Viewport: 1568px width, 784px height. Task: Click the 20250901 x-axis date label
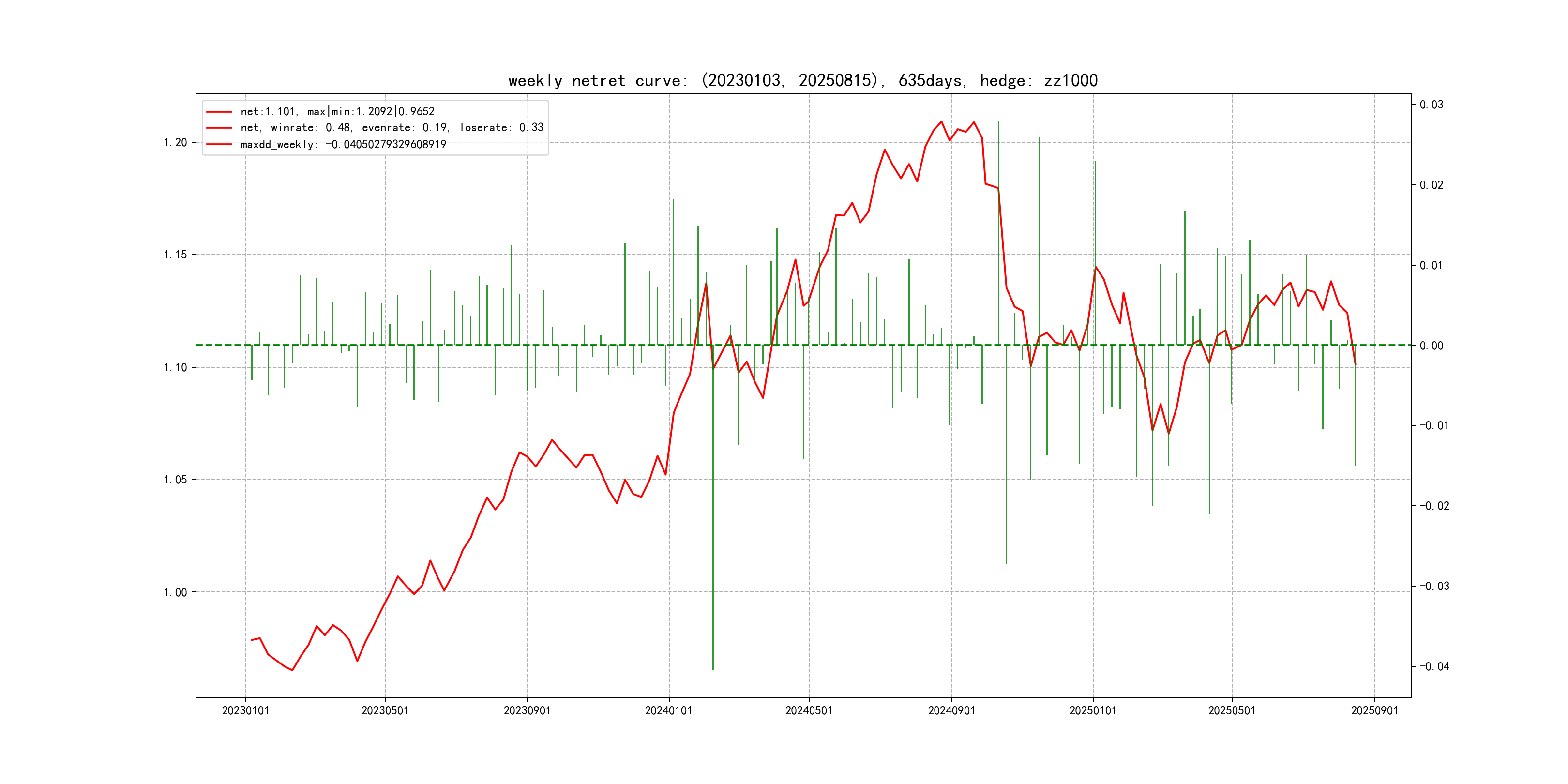pyautogui.click(x=1374, y=710)
